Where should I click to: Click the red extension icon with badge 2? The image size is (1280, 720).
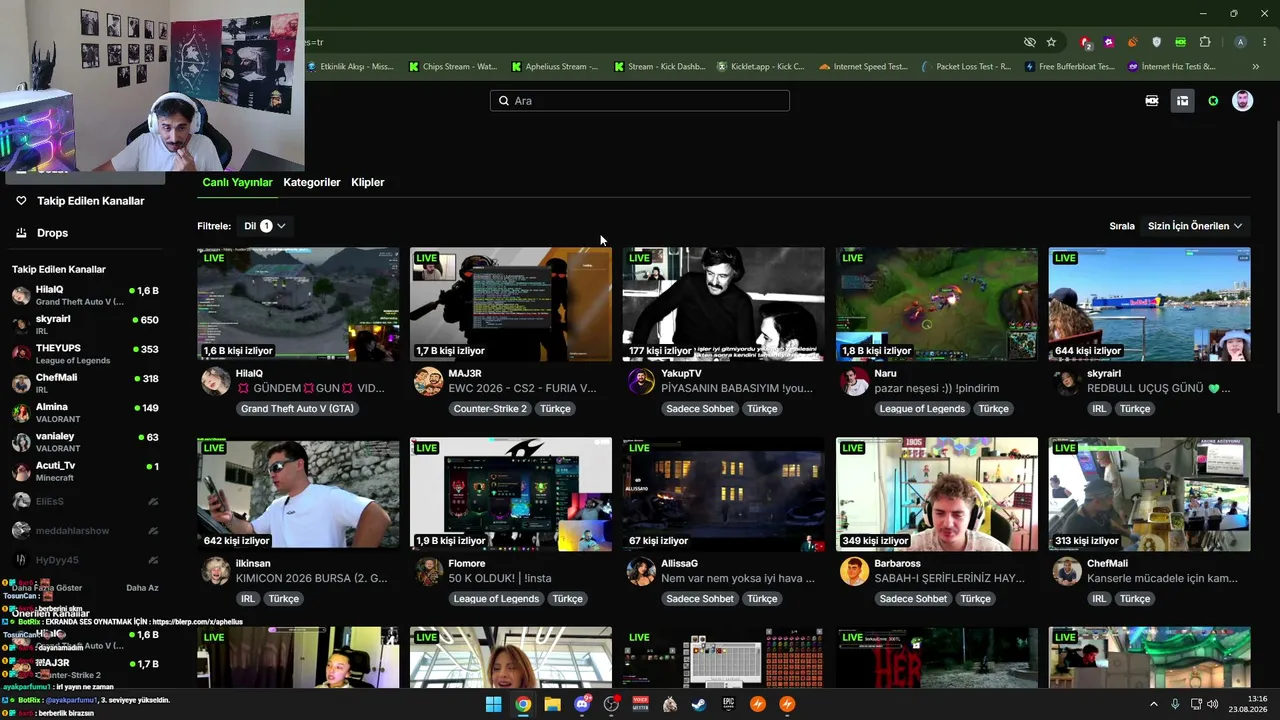point(1086,42)
